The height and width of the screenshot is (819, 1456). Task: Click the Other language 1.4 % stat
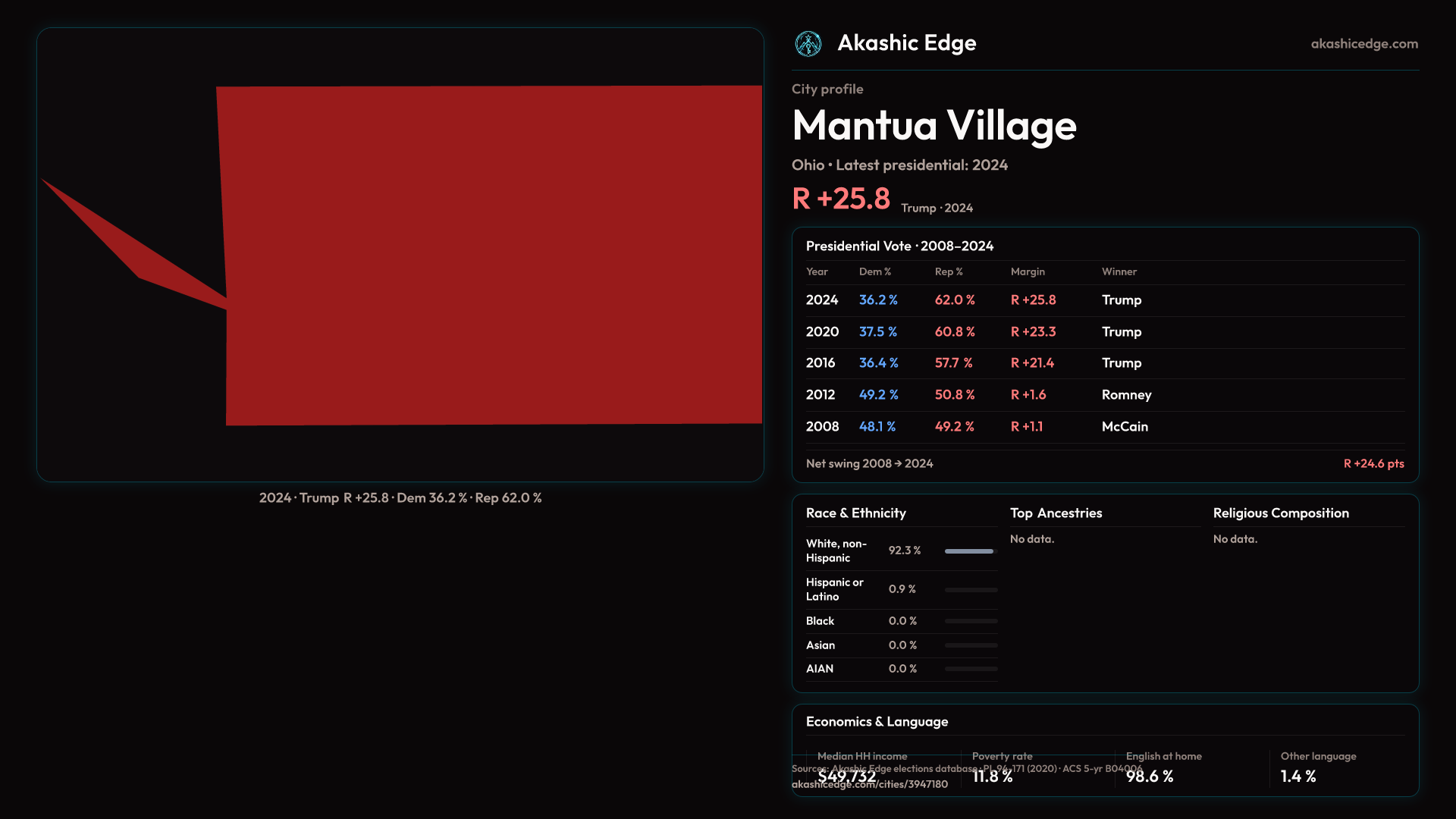[1298, 777]
